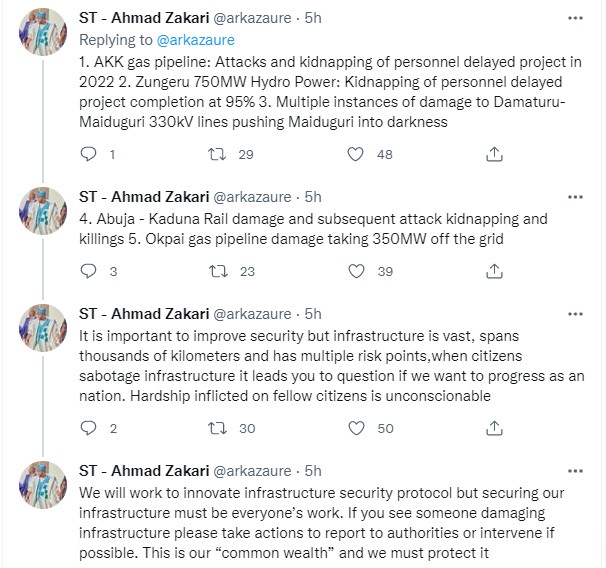Screen dimensions: 606x568
Task: Like the Abuja-Kaduna Rail damage tweet
Action: tap(355, 270)
